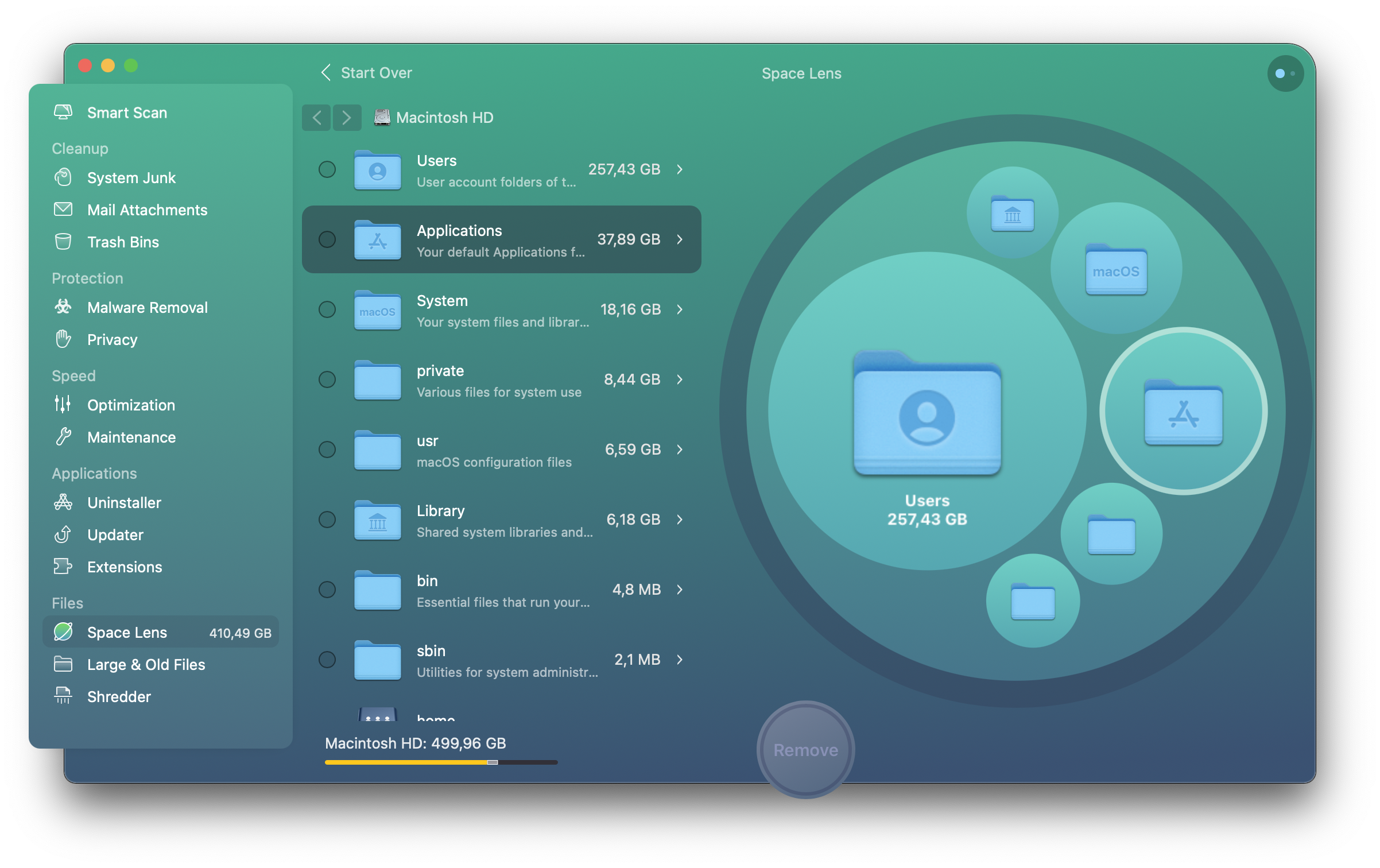Select the Privacy menu item
Screen dimensions: 1380x868
113,340
